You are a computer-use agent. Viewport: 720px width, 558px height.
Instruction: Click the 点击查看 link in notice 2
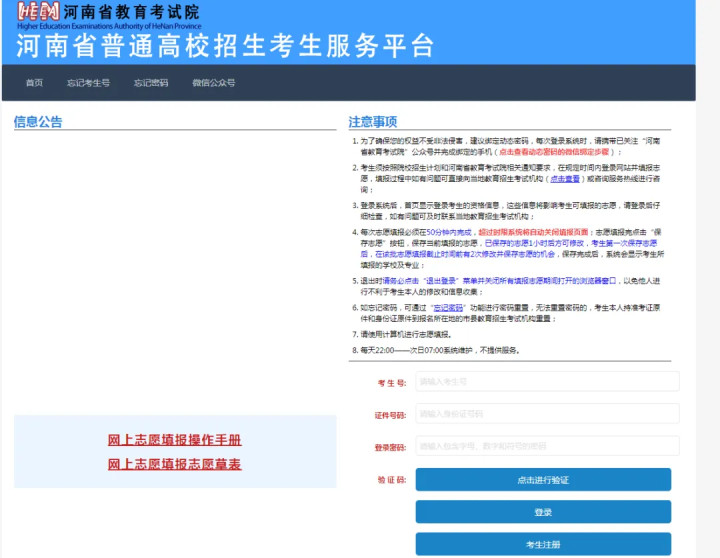point(565,179)
